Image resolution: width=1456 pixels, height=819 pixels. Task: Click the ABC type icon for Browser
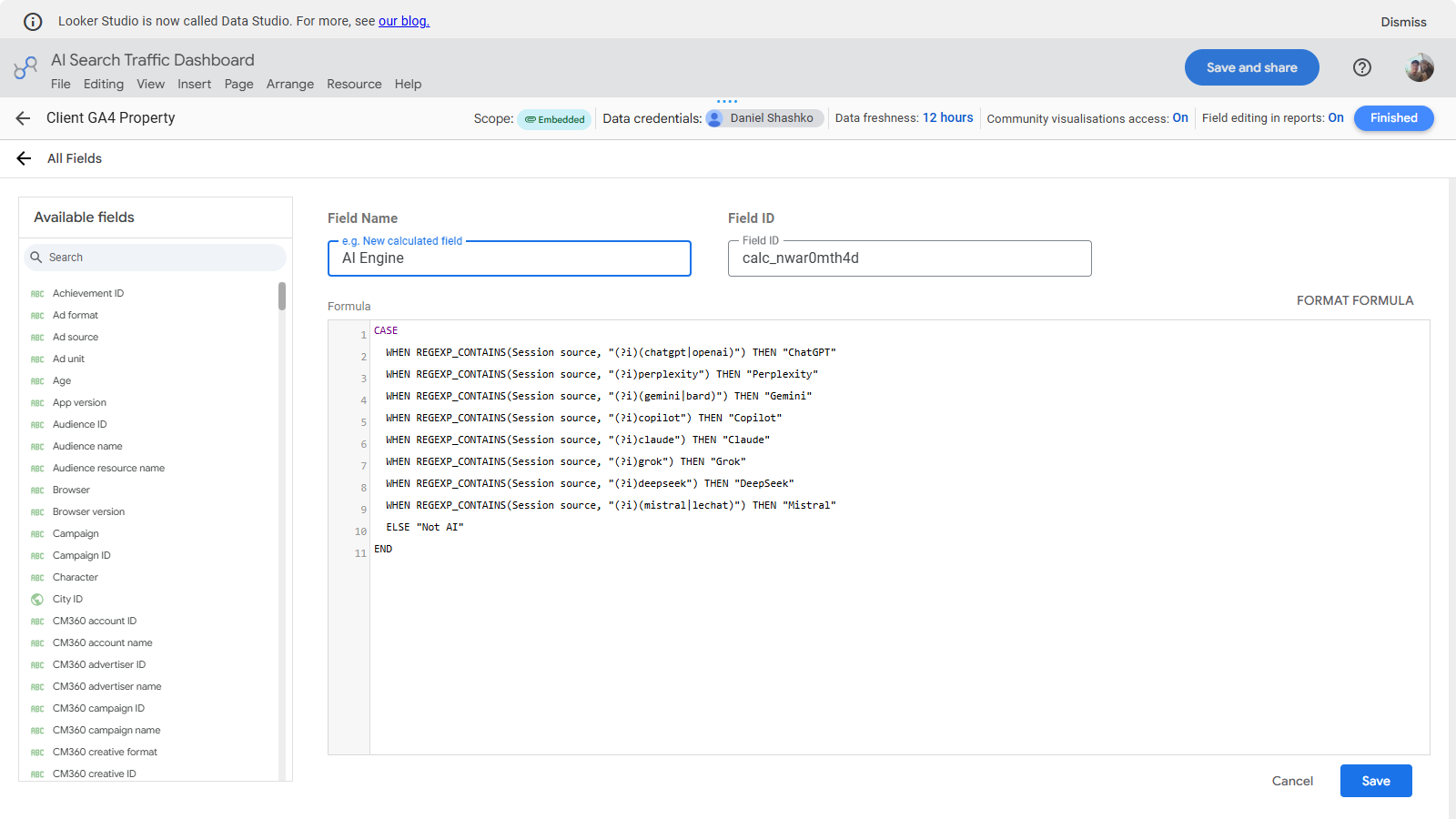37,490
